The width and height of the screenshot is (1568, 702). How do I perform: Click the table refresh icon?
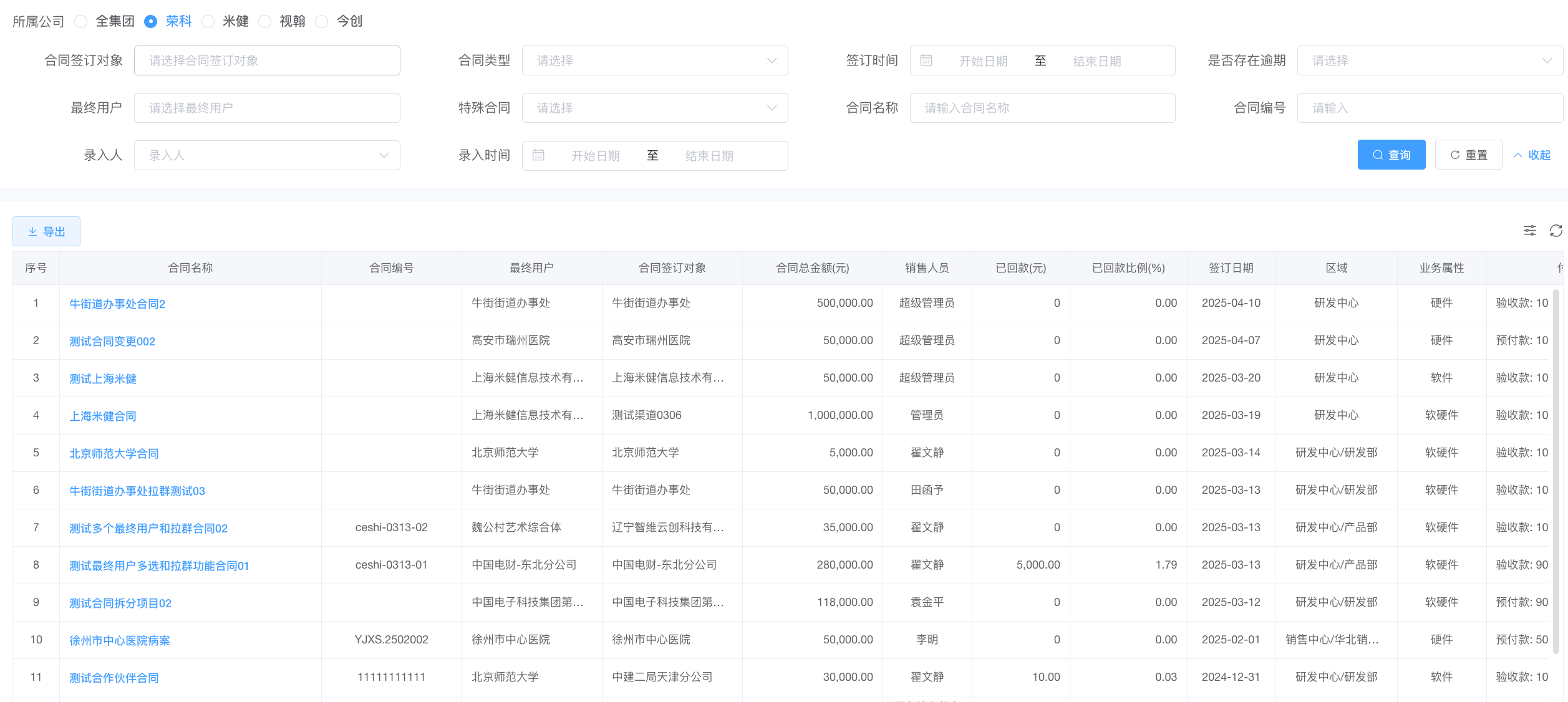point(1556,231)
